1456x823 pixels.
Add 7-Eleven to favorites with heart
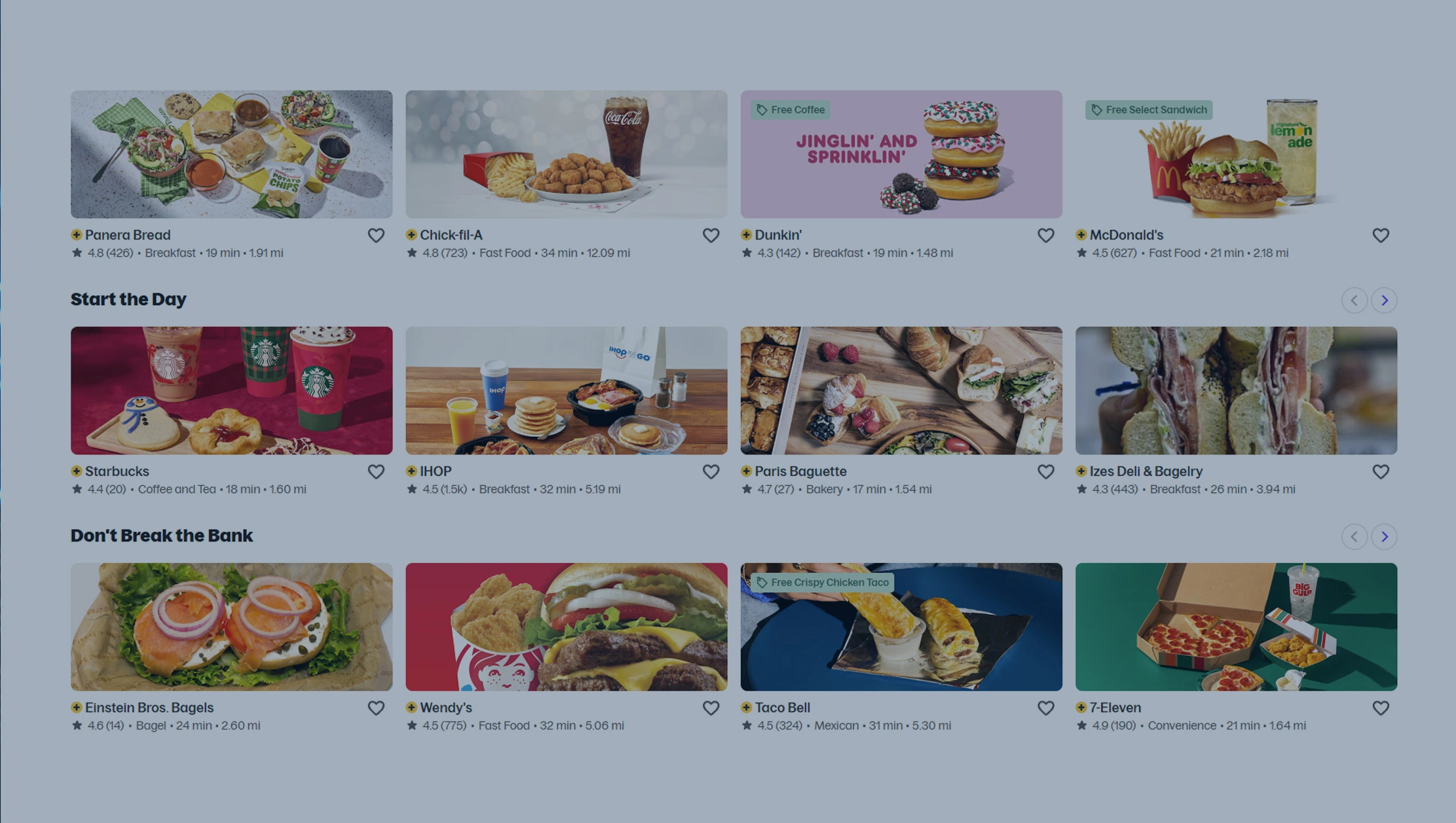click(1381, 708)
